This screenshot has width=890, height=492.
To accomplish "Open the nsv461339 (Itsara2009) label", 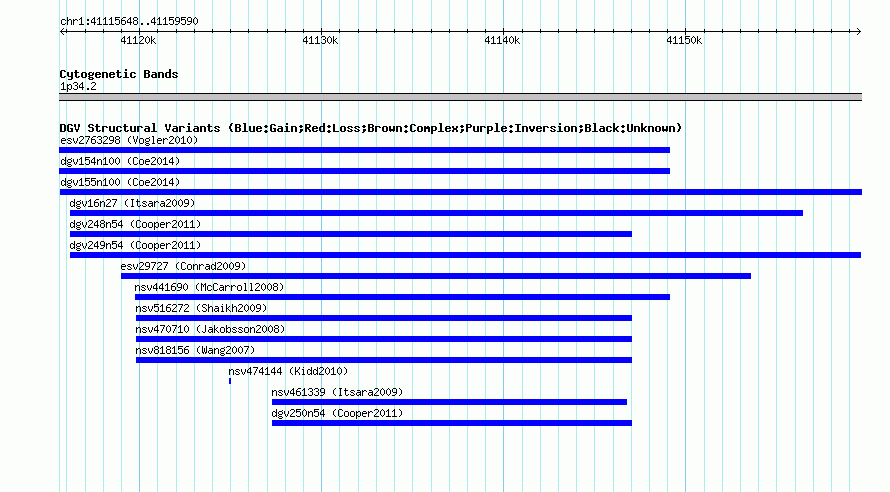I will tap(337, 392).
